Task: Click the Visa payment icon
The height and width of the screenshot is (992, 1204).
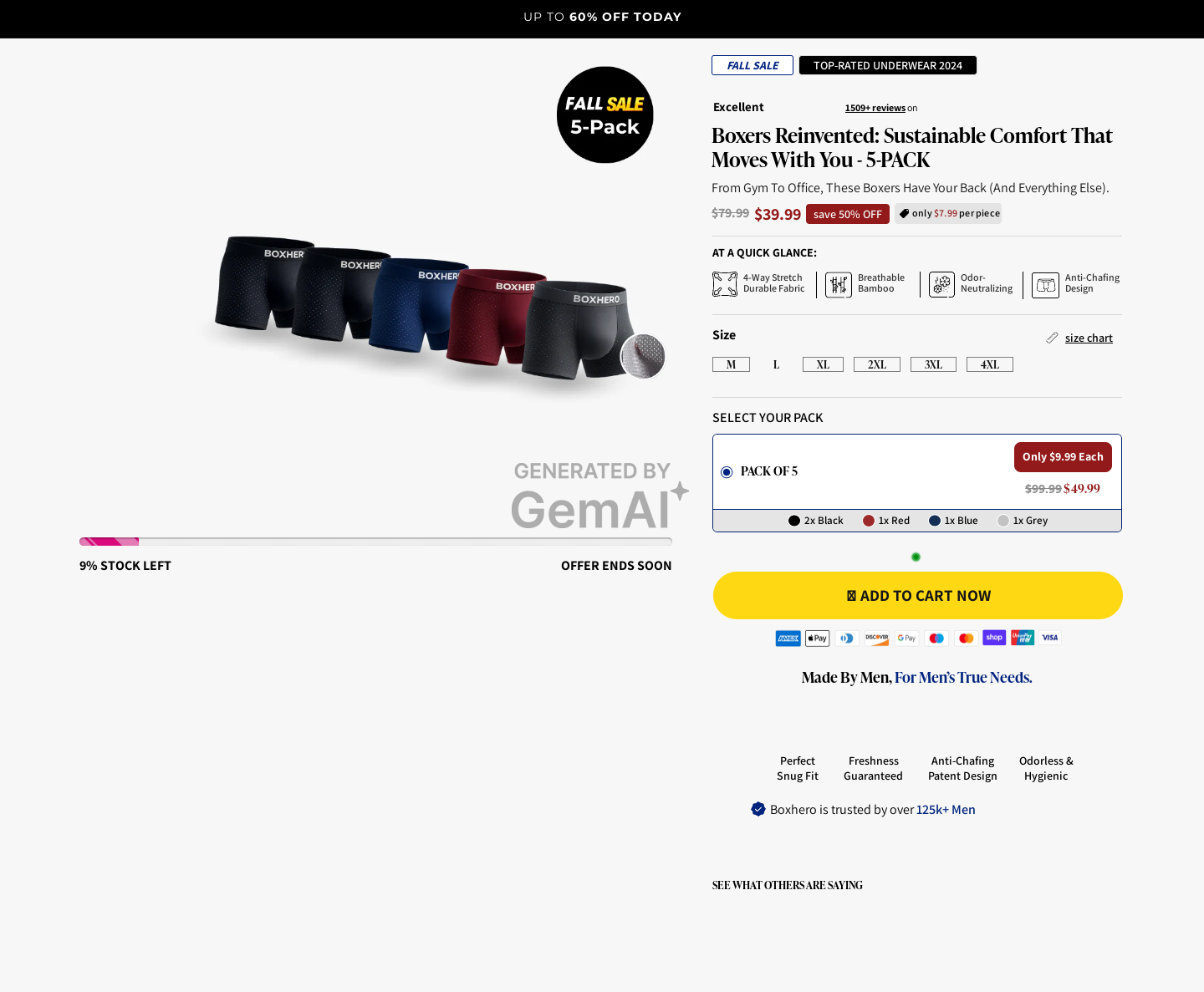Action: 1050,638
